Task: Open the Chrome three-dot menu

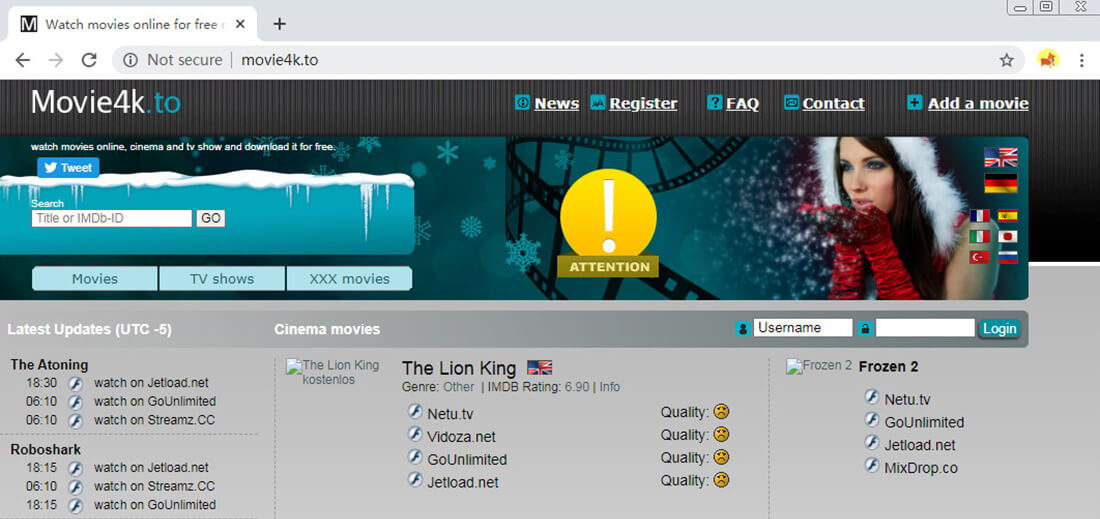Action: click(1081, 60)
